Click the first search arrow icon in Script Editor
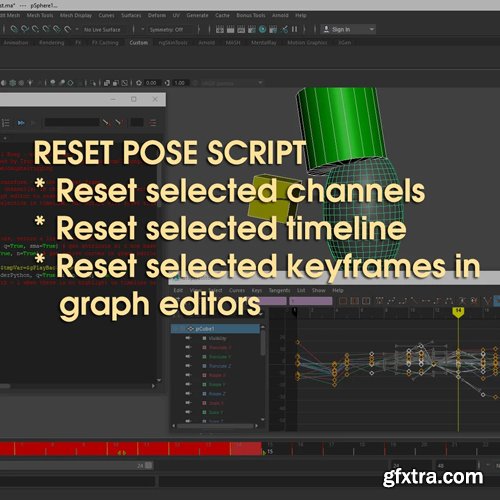This screenshot has height=500, width=500. (x=105, y=123)
